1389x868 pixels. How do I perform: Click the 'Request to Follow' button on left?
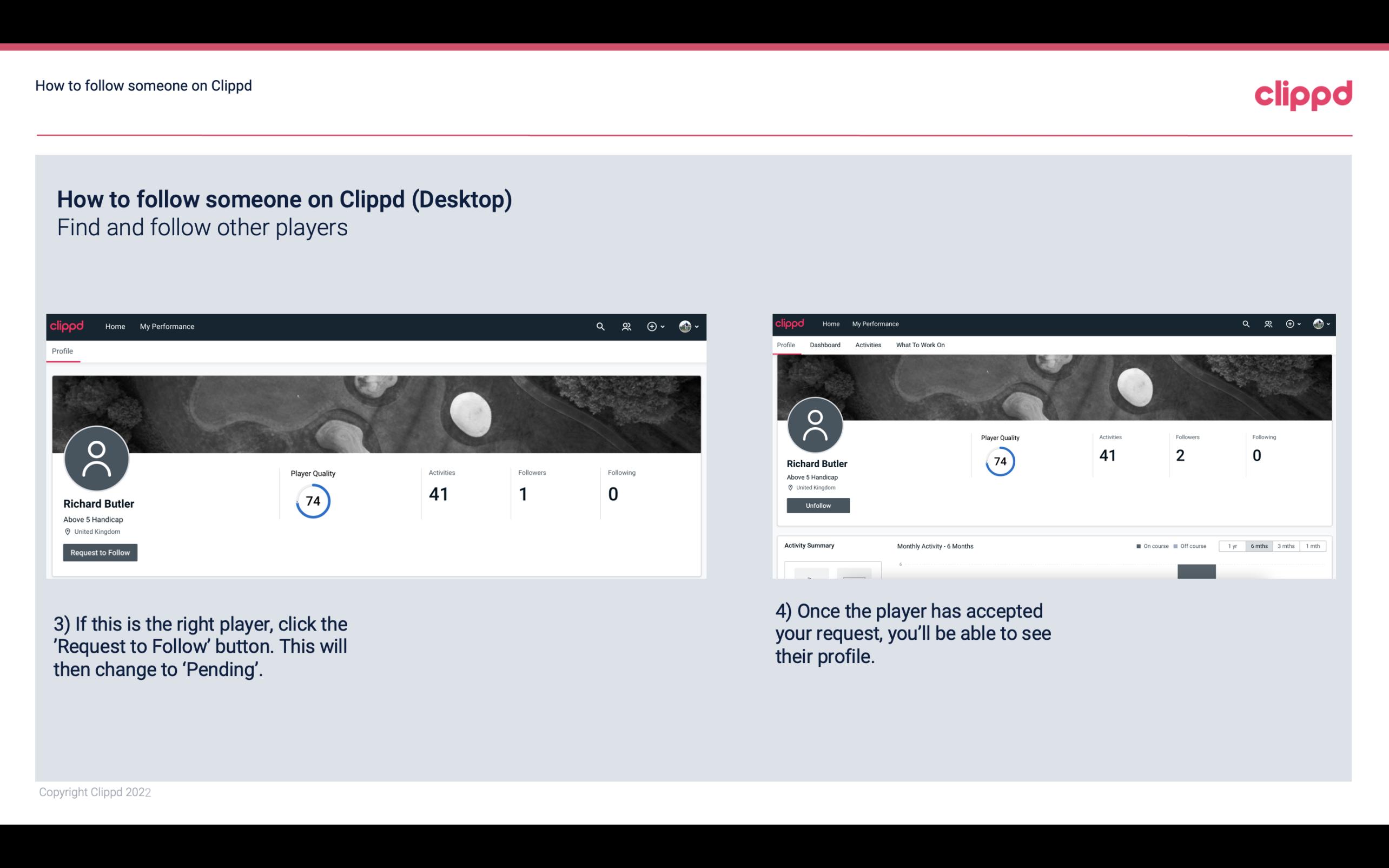pyautogui.click(x=100, y=552)
